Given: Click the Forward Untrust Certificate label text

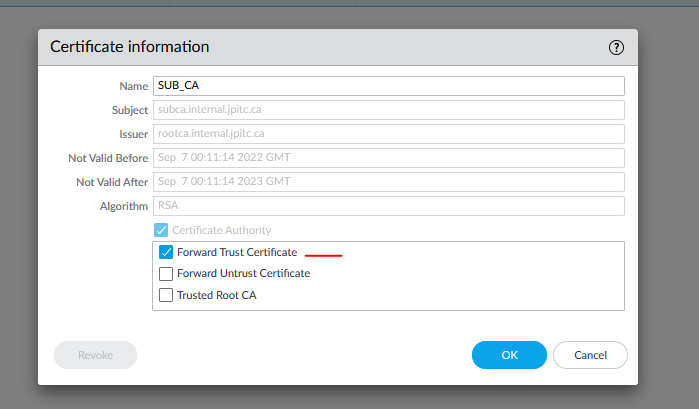Looking at the screenshot, I should click(243, 274).
